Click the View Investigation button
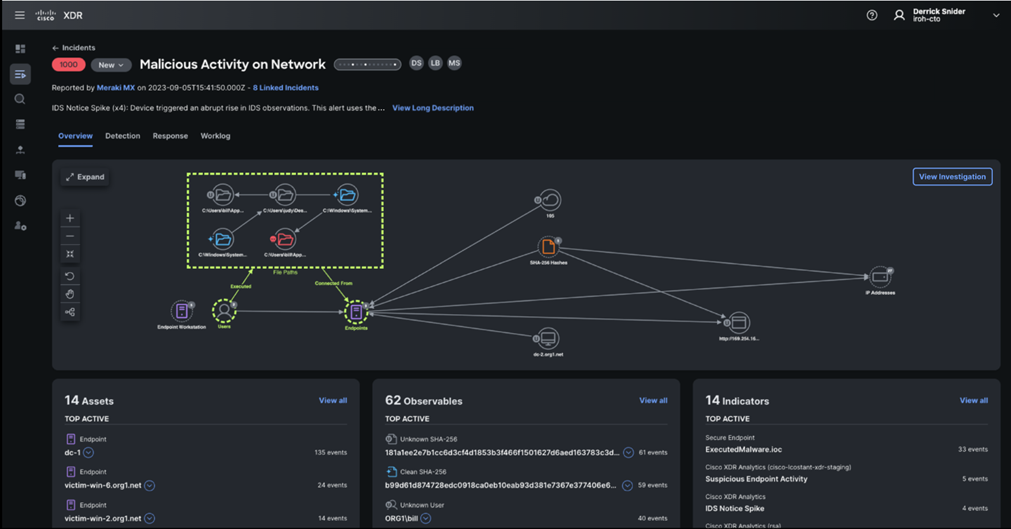1011x529 pixels. [952, 177]
